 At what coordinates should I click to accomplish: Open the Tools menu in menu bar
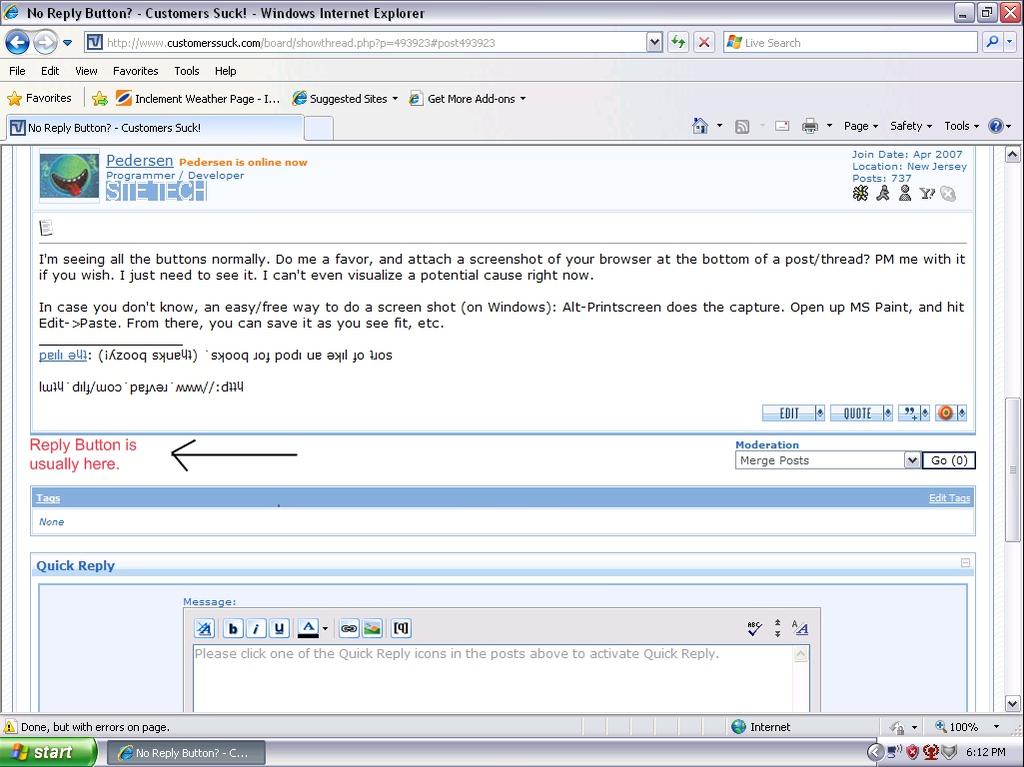pos(186,71)
